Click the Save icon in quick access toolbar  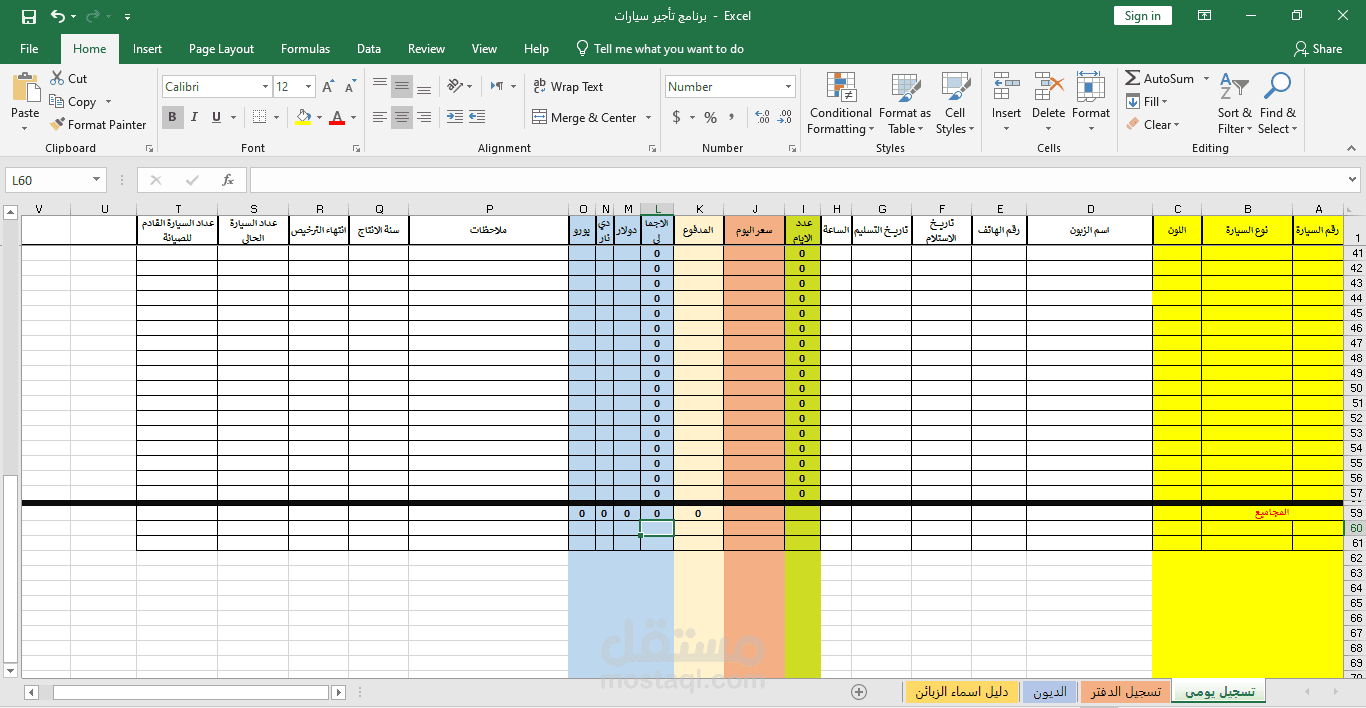click(29, 16)
